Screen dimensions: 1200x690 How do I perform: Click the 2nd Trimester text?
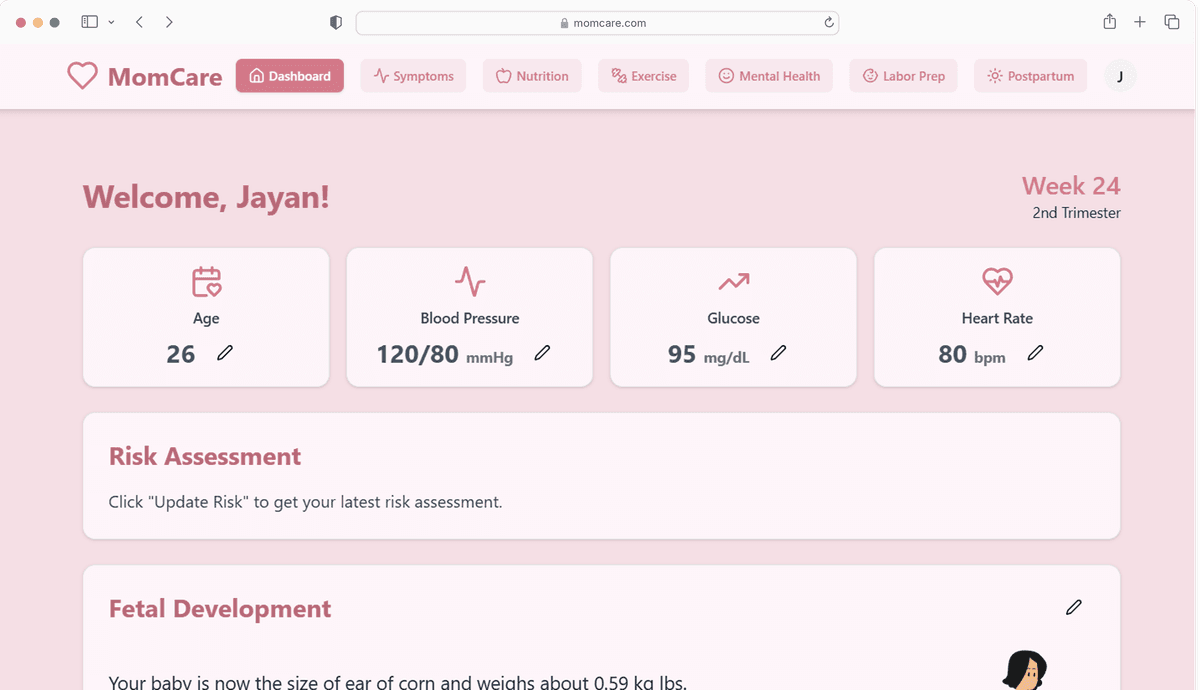pyautogui.click(x=1076, y=213)
